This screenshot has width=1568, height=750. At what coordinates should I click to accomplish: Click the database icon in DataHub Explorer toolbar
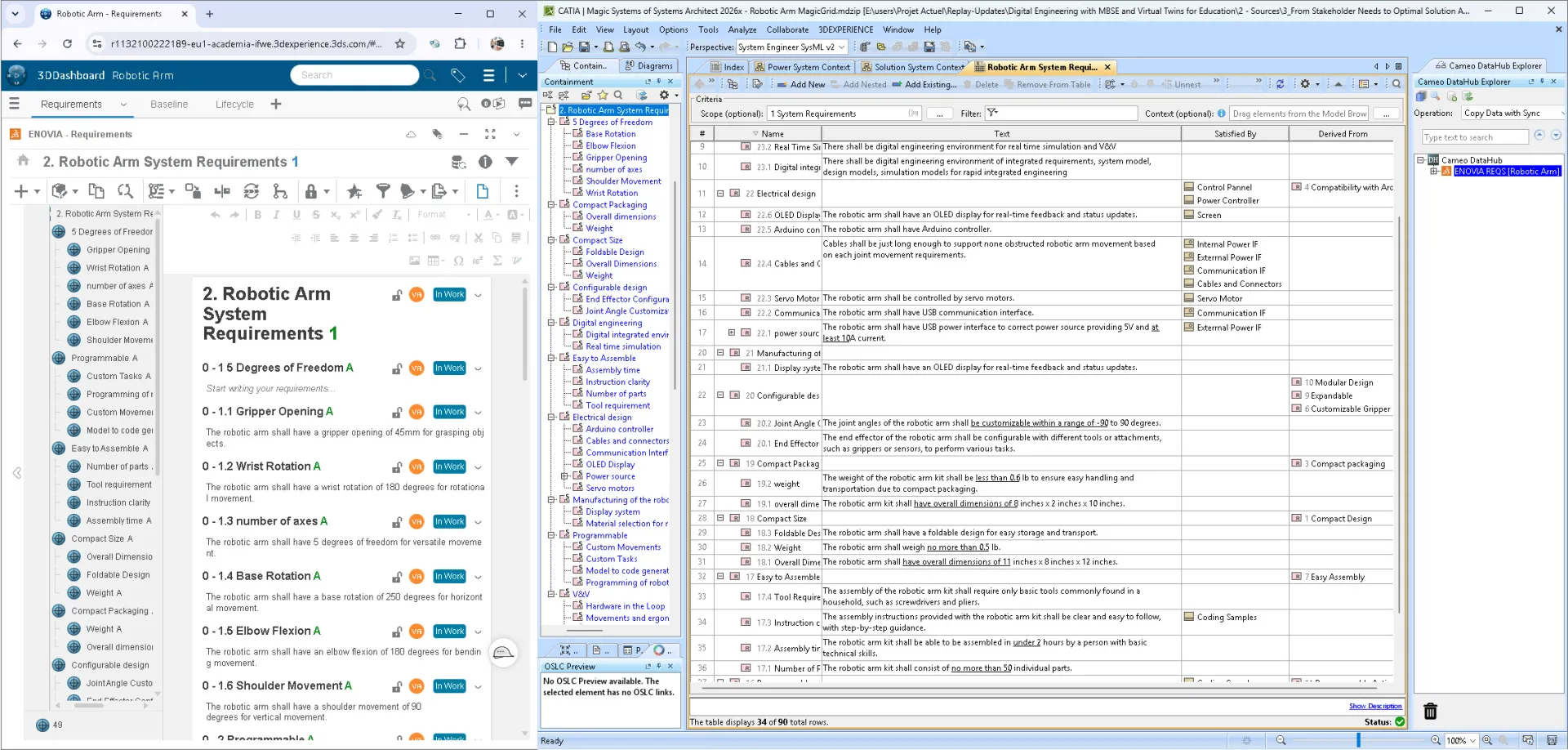coord(1421,96)
